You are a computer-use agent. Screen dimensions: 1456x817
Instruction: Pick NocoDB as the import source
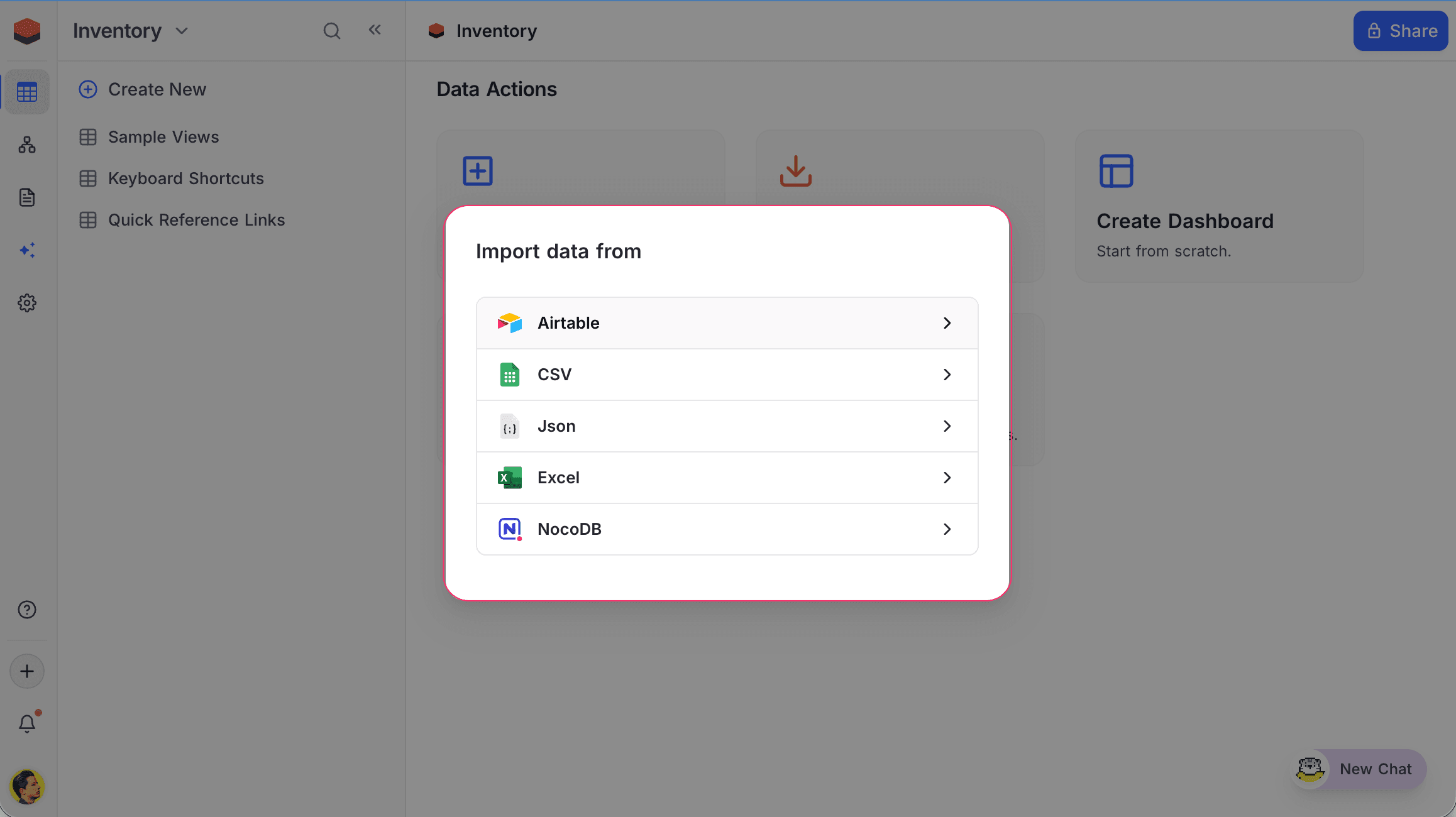[727, 529]
